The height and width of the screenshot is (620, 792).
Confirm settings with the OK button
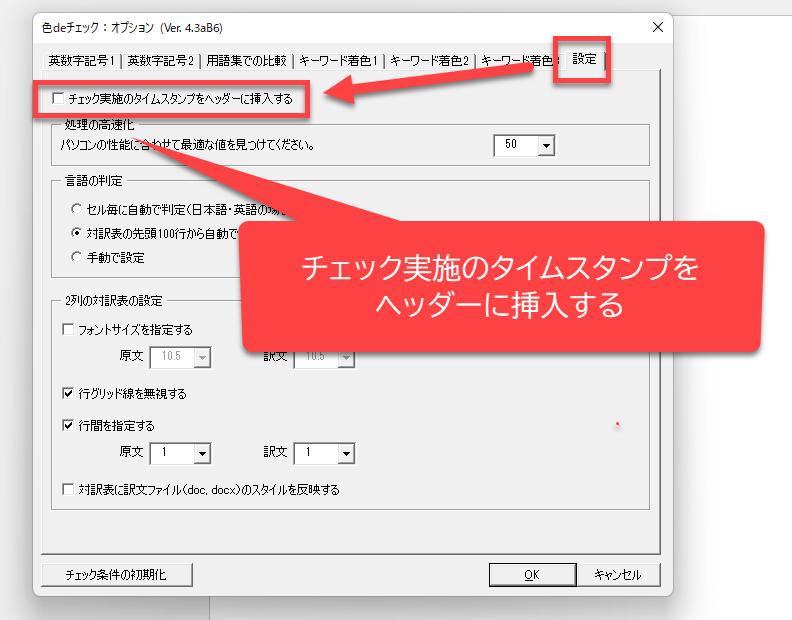coord(531,575)
